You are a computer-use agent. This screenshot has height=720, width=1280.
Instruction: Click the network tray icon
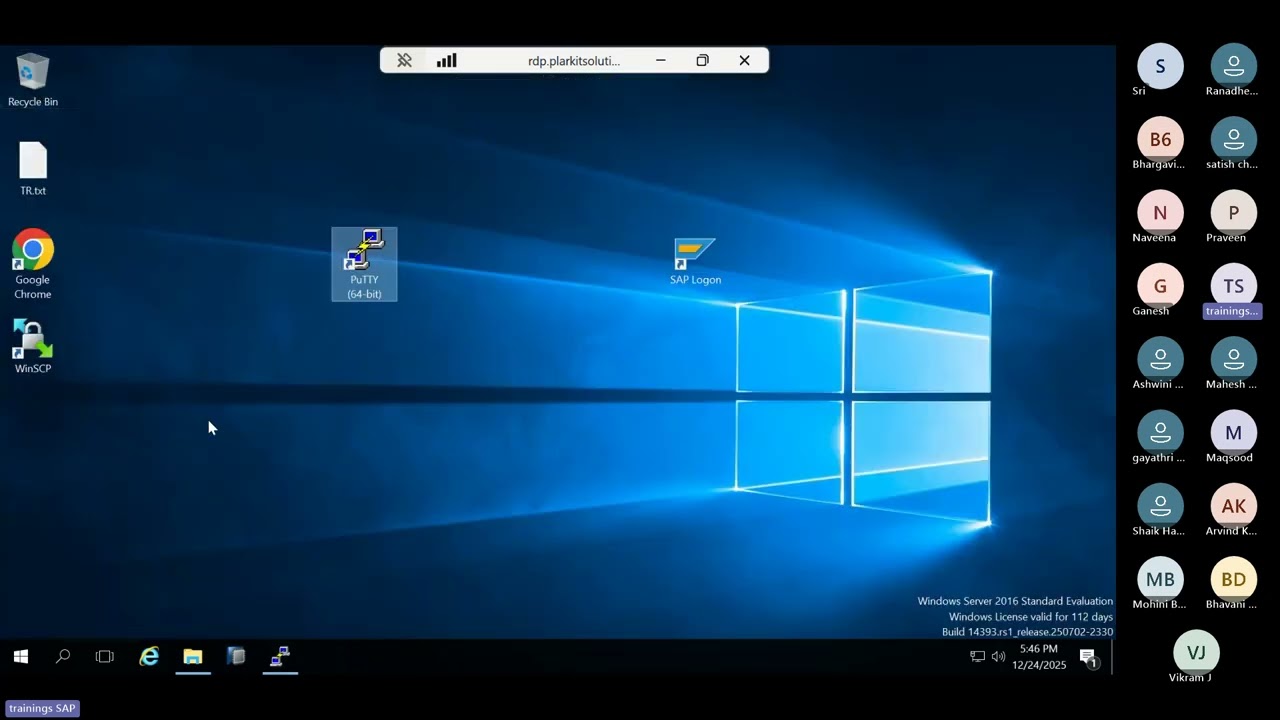tap(978, 657)
